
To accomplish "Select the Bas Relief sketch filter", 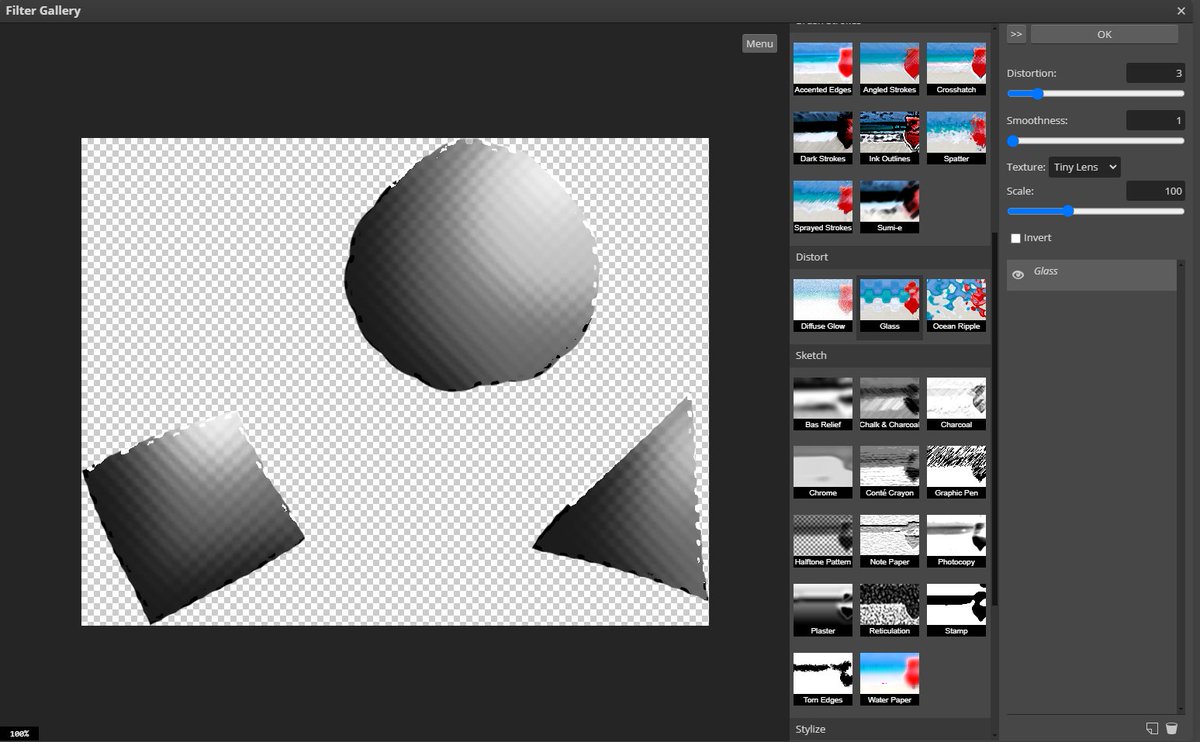I will pyautogui.click(x=823, y=404).
